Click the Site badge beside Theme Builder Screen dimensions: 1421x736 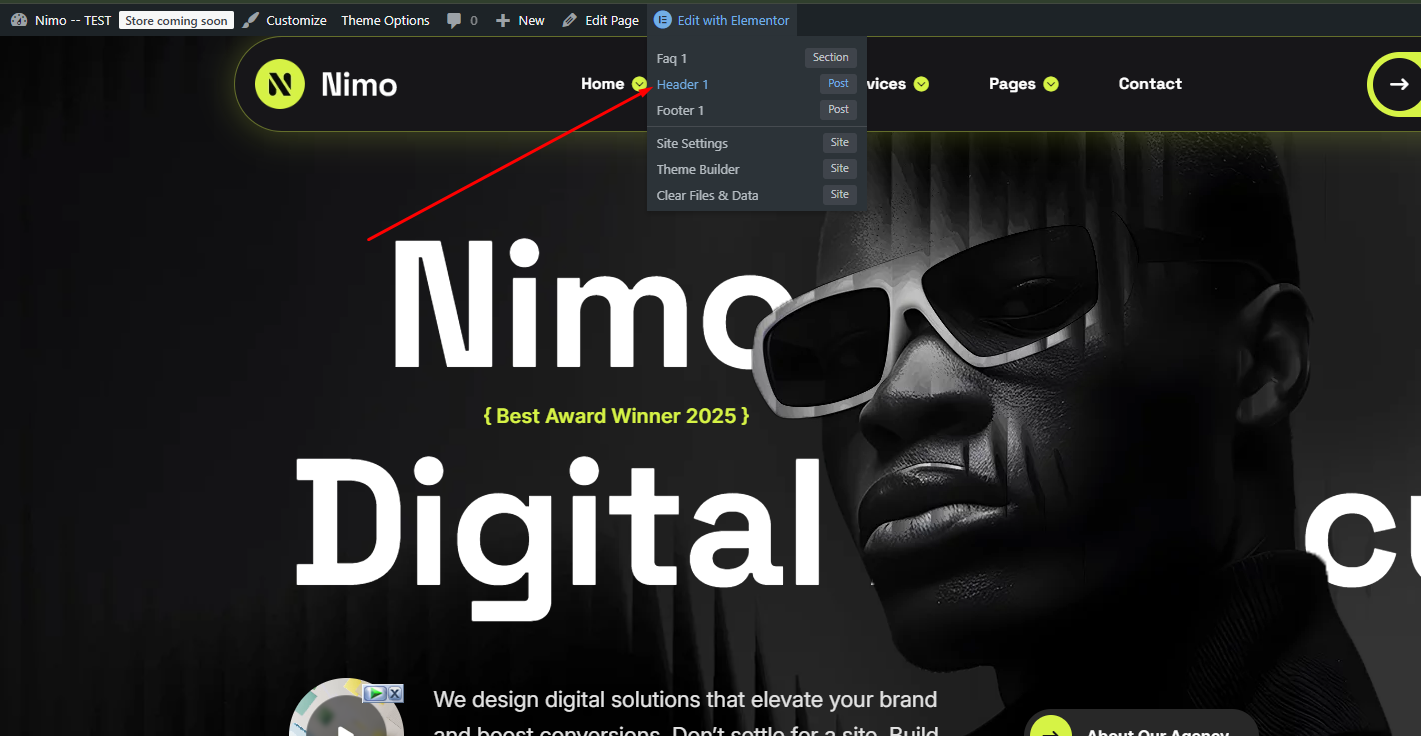coord(840,169)
